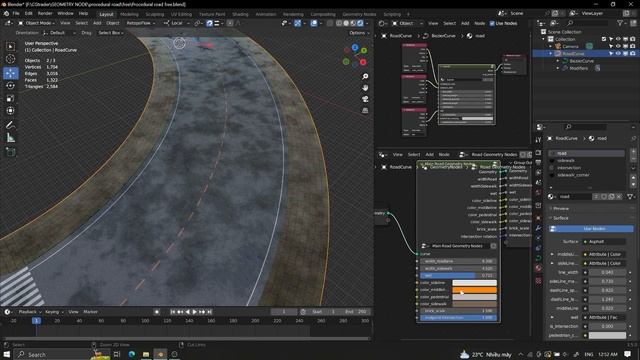Viewport: 640px width, 360px height.
Task: Toggle Camera selectability arrow icon
Action: [x=611, y=47]
